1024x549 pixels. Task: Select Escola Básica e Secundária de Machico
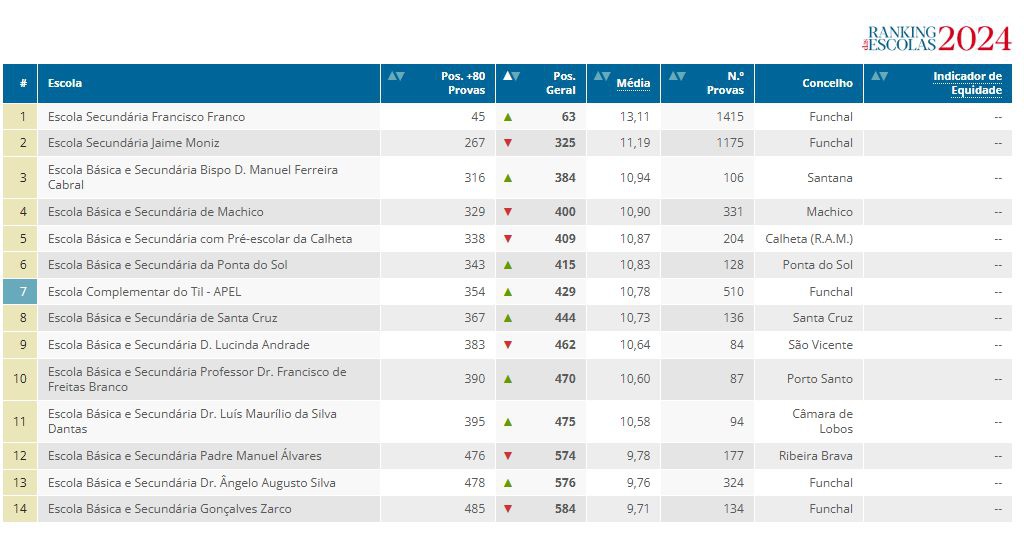[155, 212]
